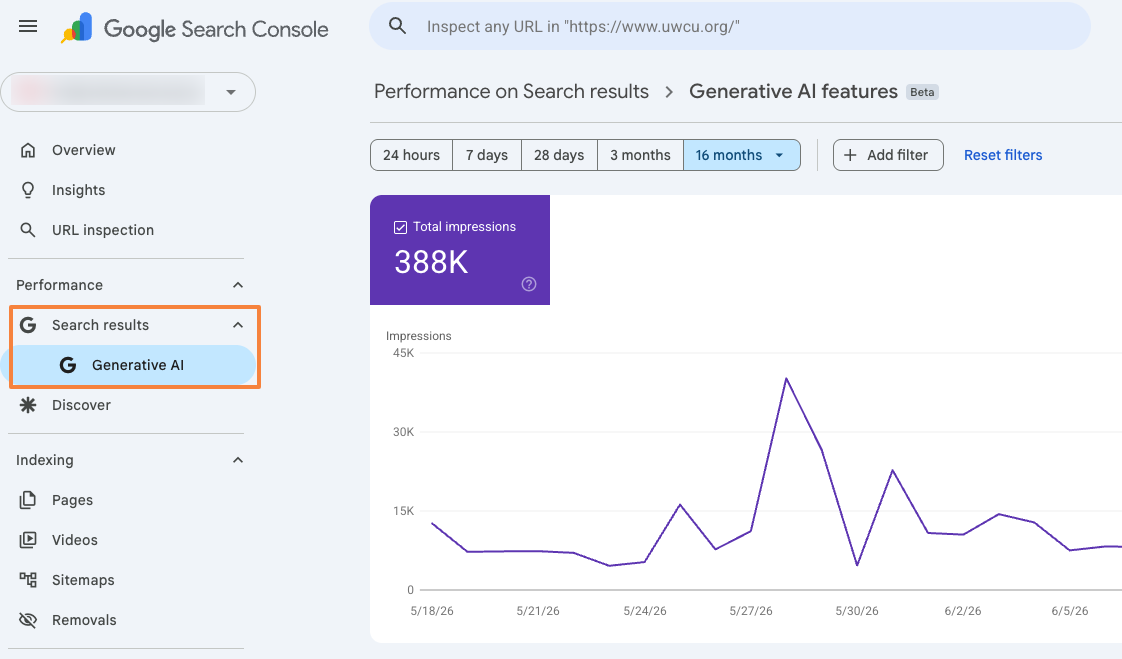Click the 45K axis label
The width and height of the screenshot is (1122, 659).
(404, 353)
